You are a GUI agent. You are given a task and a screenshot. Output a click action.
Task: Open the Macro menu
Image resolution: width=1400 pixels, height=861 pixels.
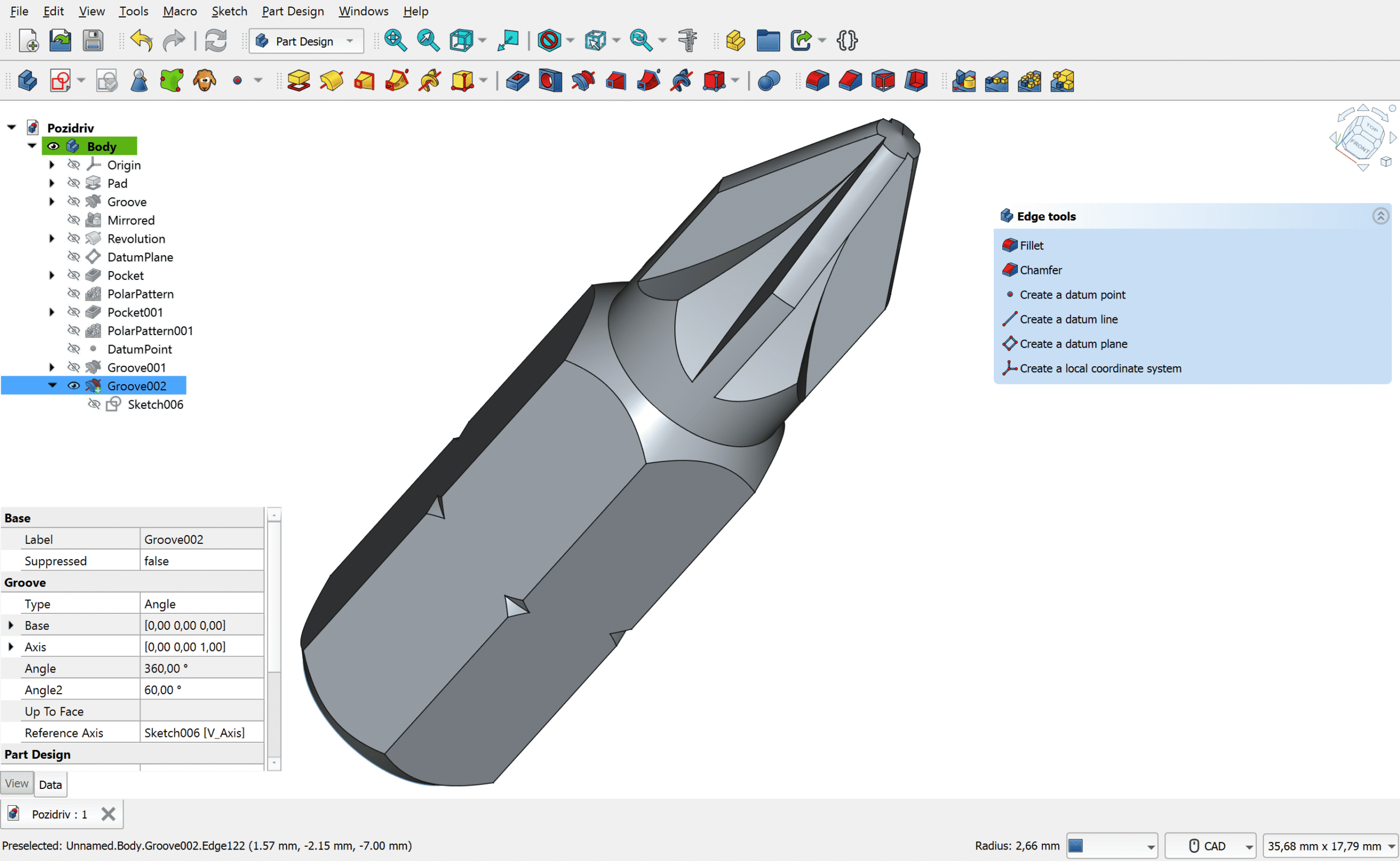pyautogui.click(x=179, y=11)
